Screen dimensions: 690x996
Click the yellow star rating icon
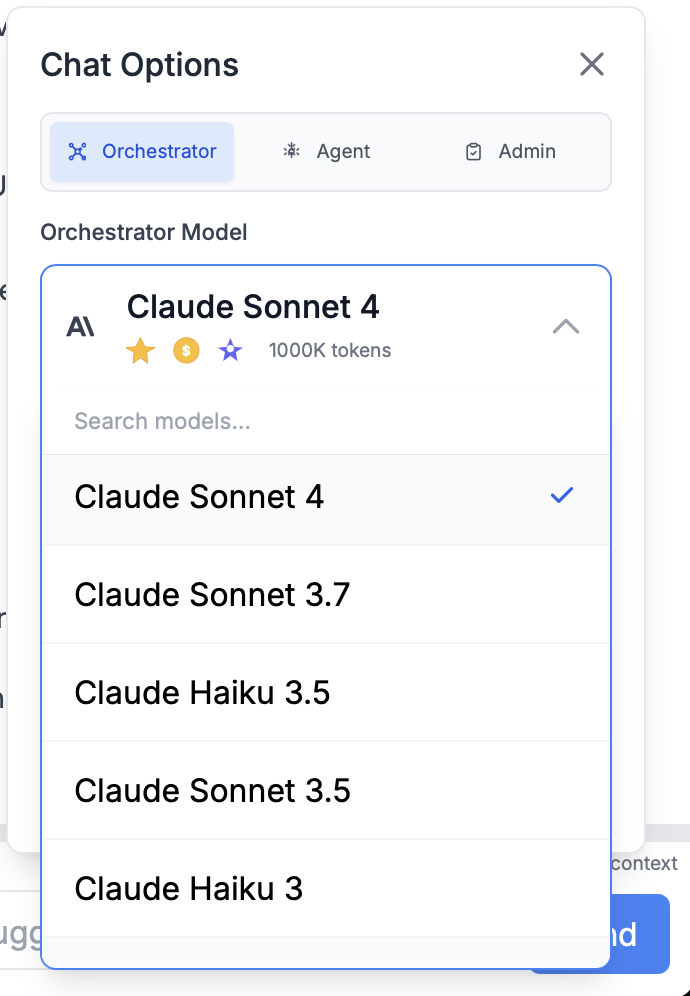(x=140, y=350)
